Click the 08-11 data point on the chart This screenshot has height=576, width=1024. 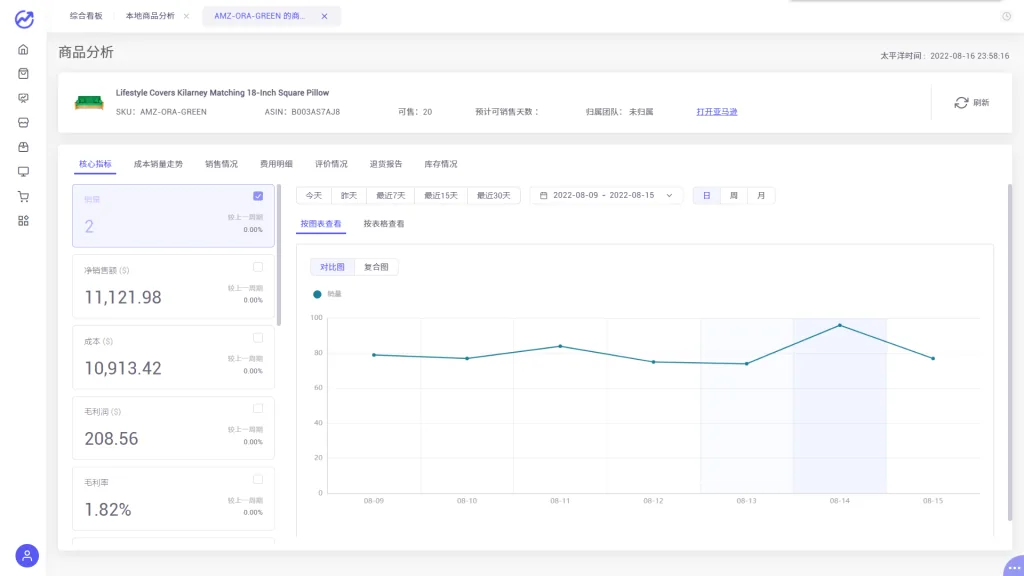pyautogui.click(x=560, y=346)
